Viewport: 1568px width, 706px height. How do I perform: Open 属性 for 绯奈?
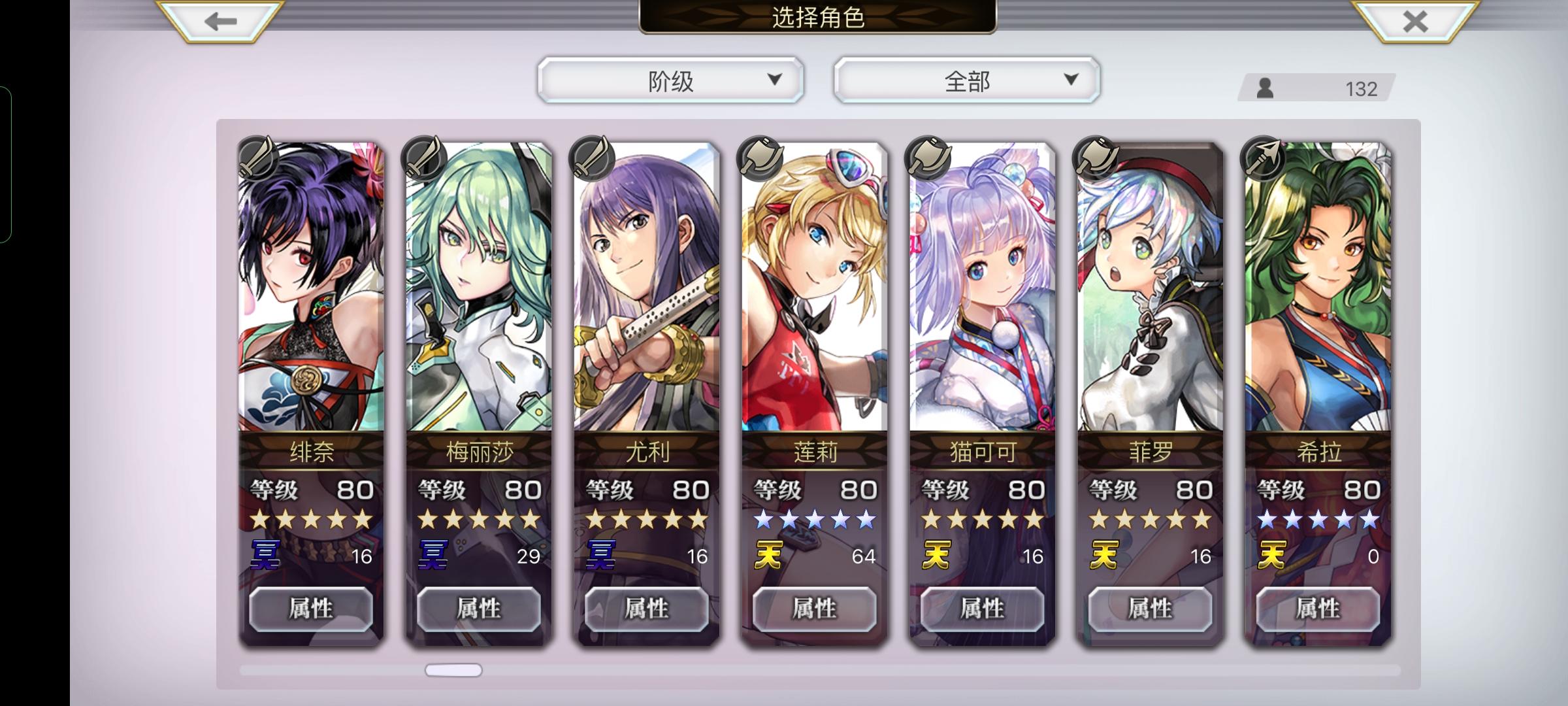coord(311,609)
